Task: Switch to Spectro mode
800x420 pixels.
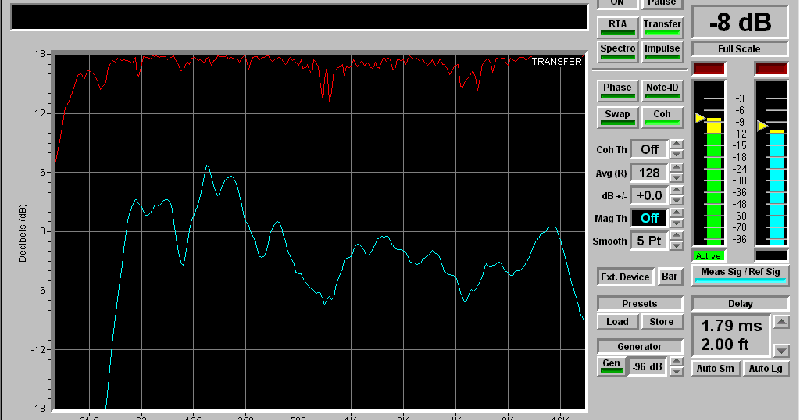Action: click(x=617, y=51)
